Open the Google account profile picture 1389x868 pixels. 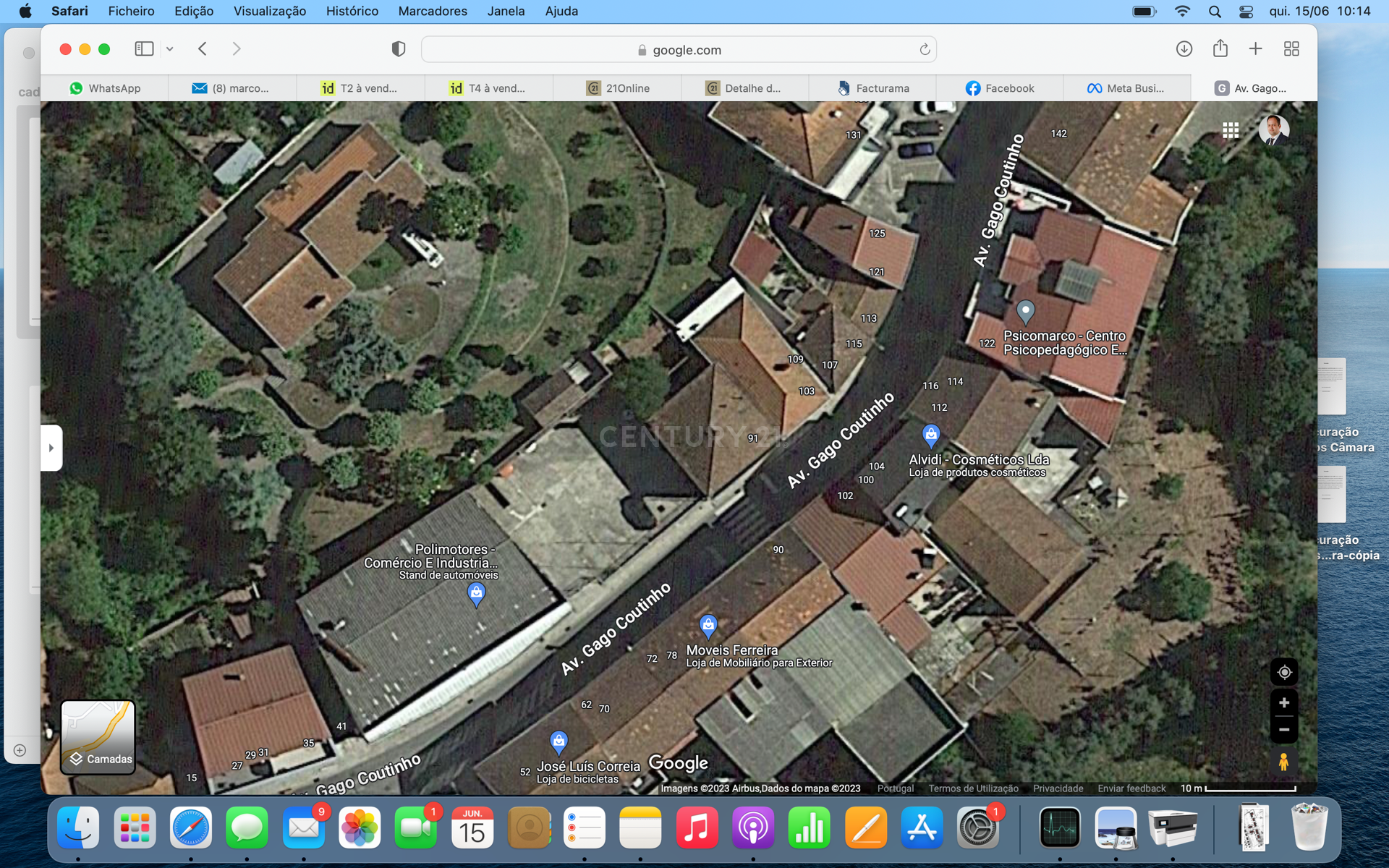point(1274,130)
